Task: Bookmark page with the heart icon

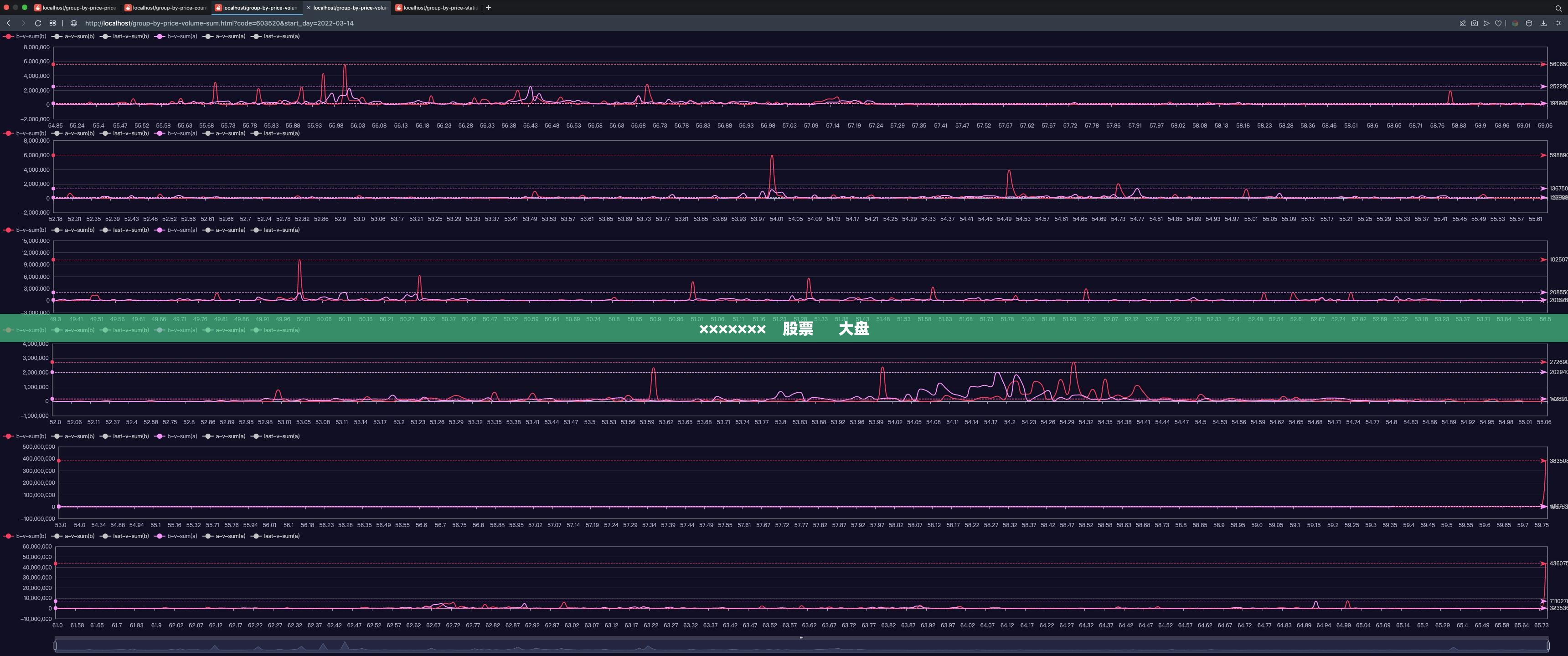Action: click(1498, 23)
